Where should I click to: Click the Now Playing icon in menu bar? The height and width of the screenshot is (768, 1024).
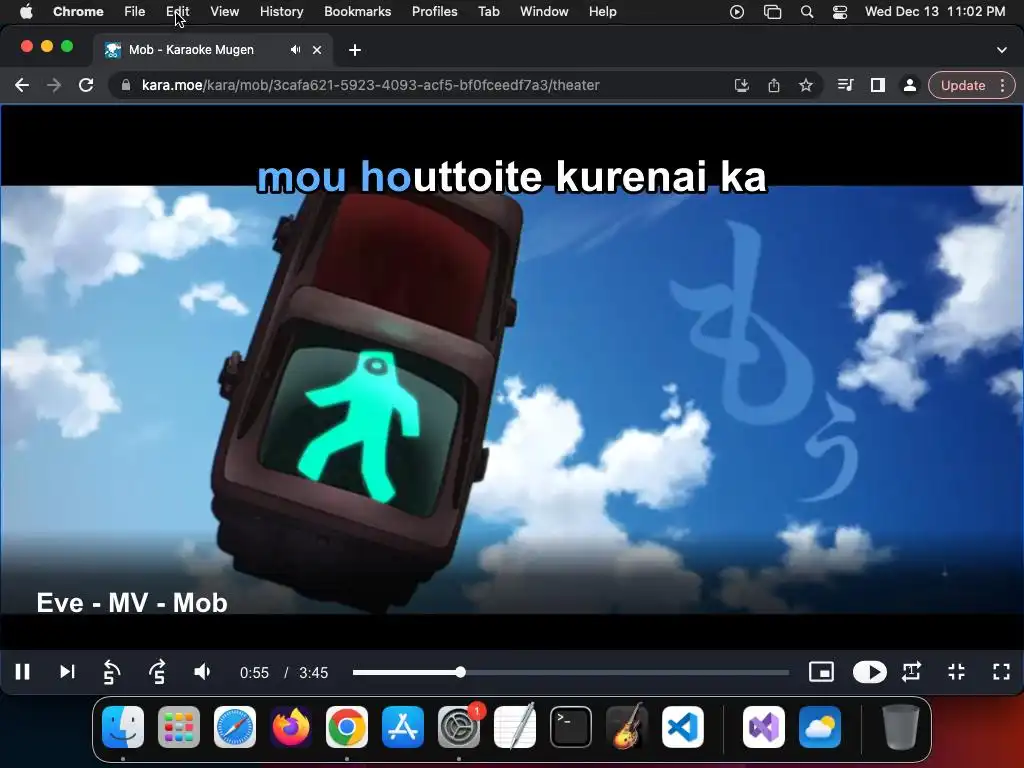click(x=737, y=12)
